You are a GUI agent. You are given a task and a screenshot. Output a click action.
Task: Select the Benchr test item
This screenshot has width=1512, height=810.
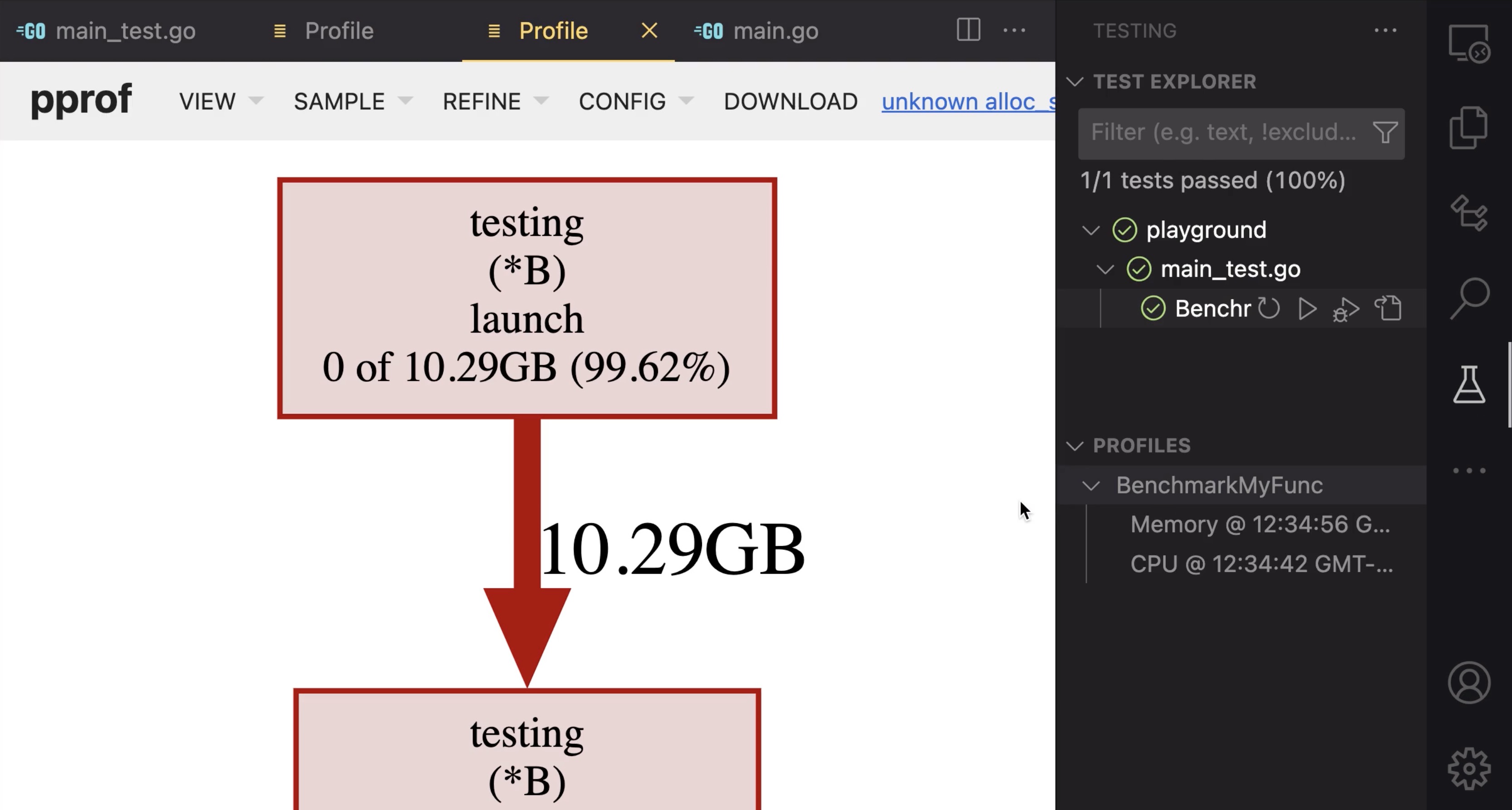click(1213, 308)
